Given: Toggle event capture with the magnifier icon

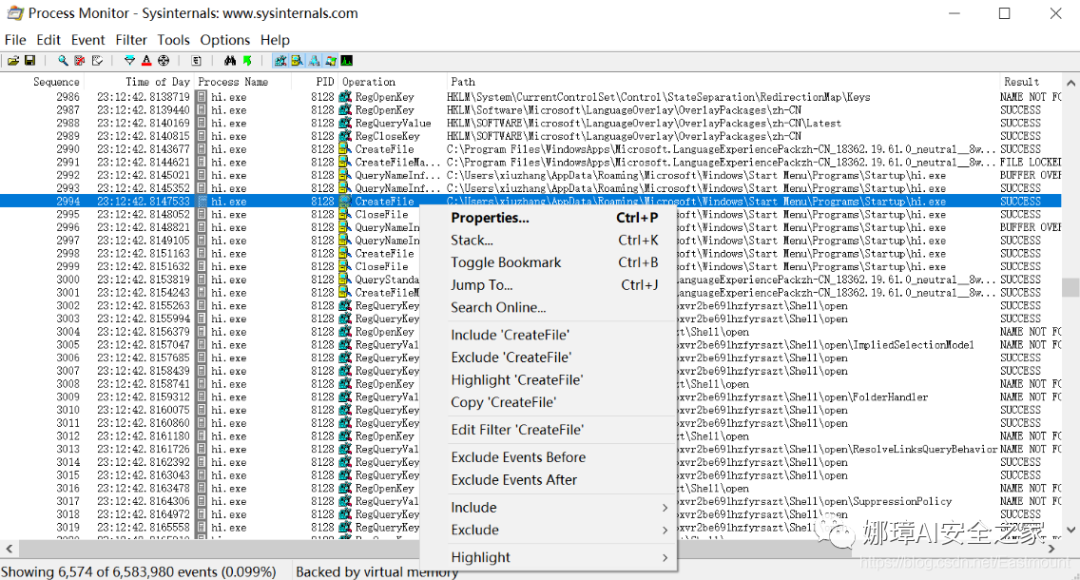Looking at the screenshot, I should (63, 61).
